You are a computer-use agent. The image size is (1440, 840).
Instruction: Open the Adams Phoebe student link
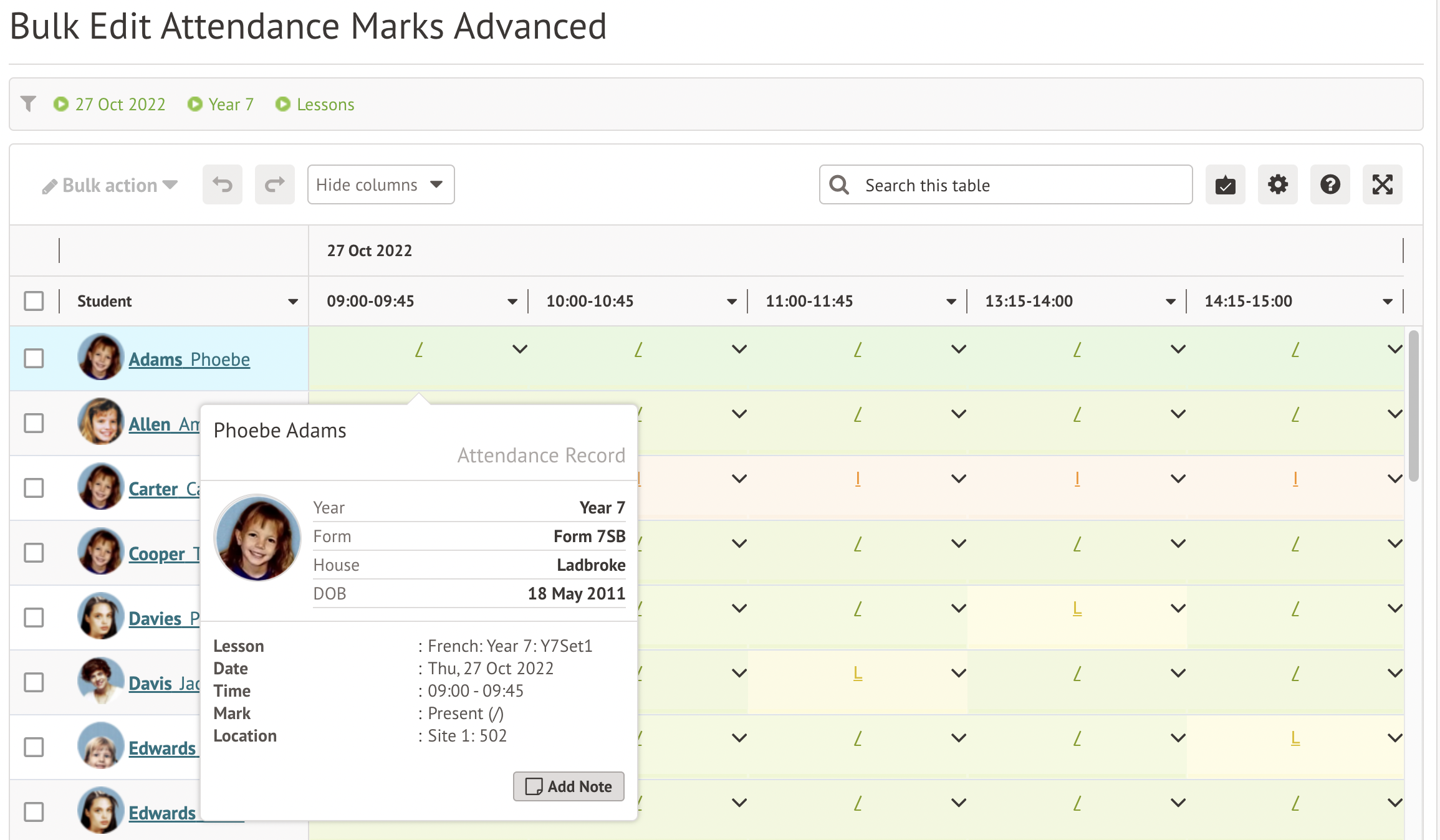coord(189,360)
